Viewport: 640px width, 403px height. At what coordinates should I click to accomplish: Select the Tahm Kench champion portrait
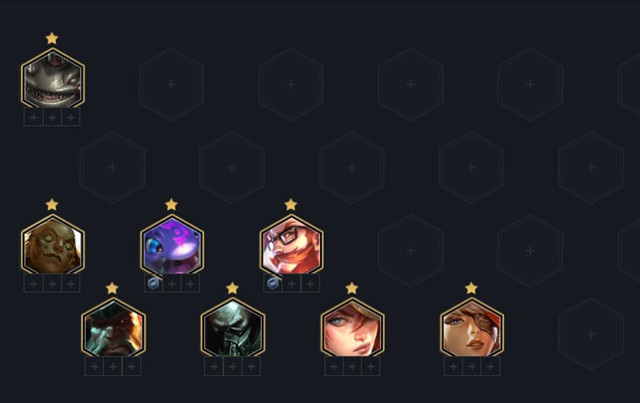[x=53, y=79]
